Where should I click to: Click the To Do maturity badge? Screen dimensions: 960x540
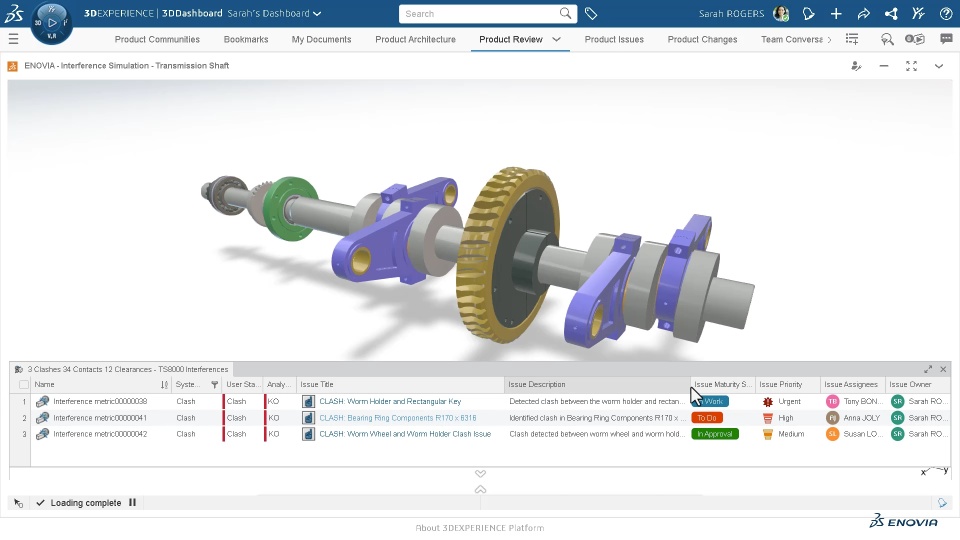point(707,418)
